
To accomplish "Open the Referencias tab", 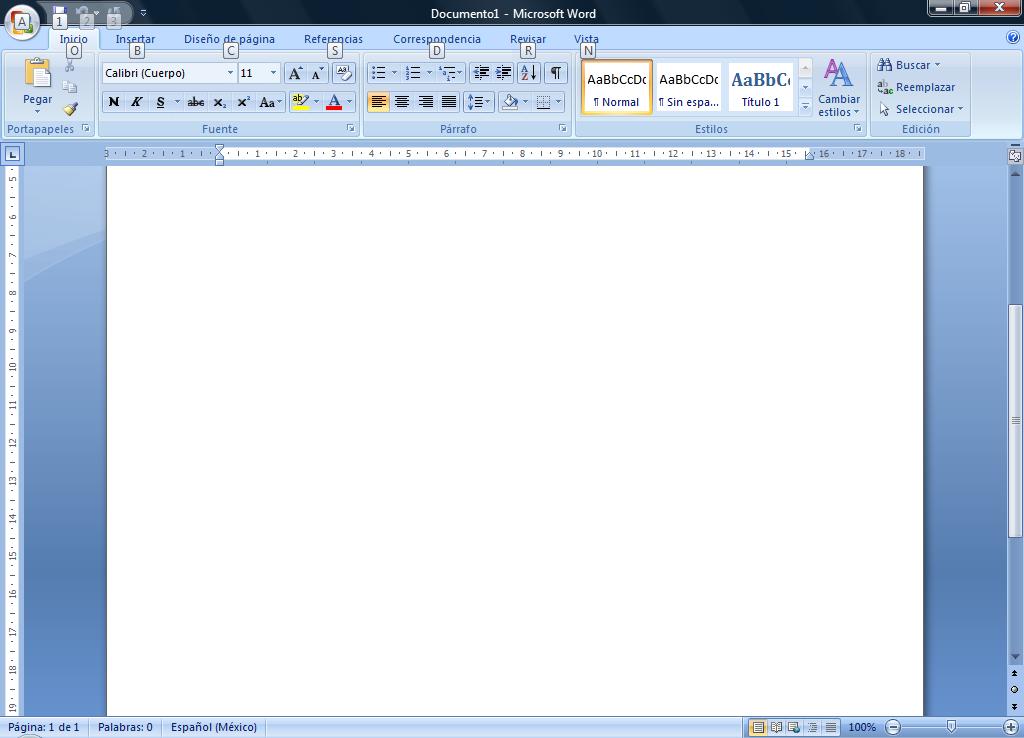I will (x=333, y=39).
